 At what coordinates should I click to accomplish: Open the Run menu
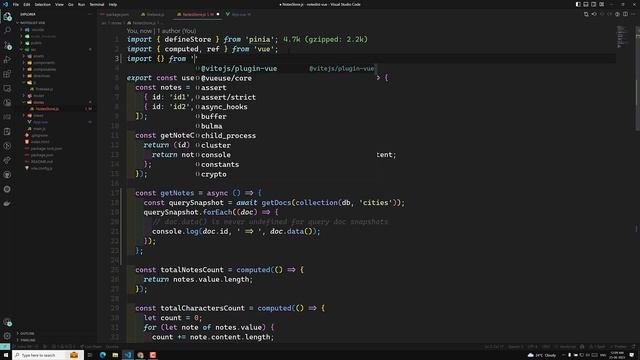(x=81, y=4)
